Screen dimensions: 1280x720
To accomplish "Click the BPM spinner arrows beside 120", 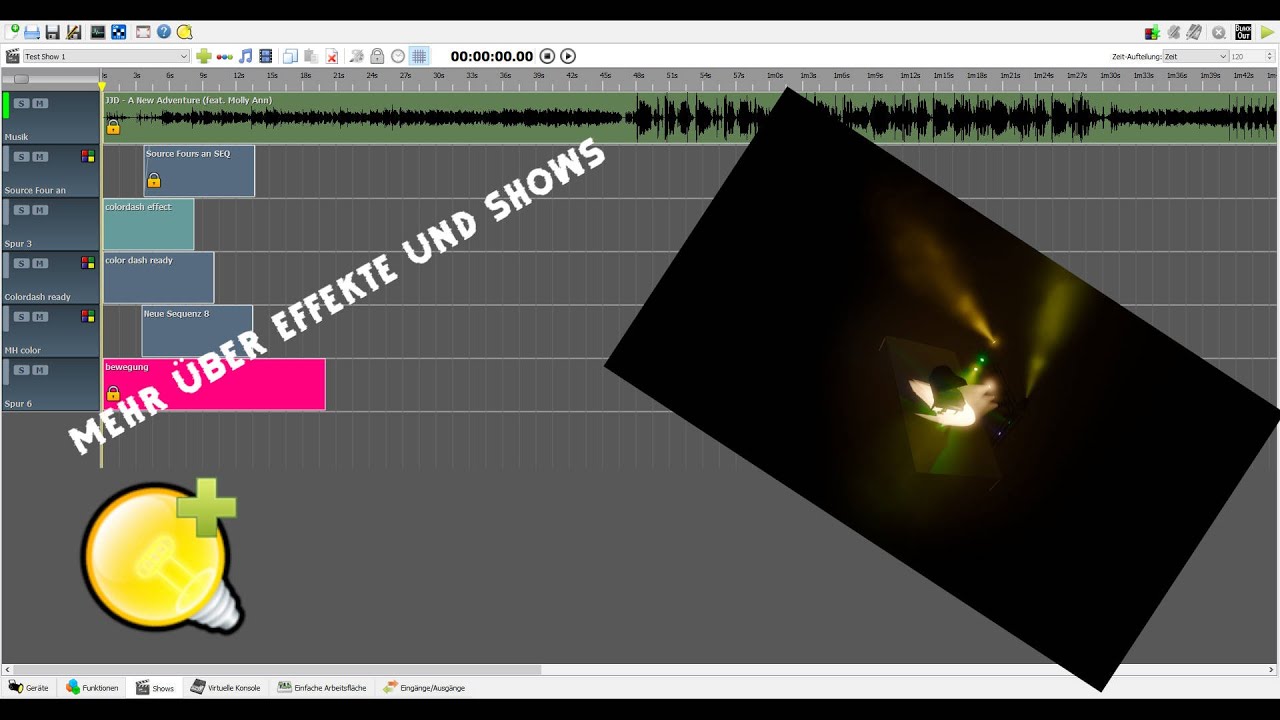I will pyautogui.click(x=1270, y=56).
